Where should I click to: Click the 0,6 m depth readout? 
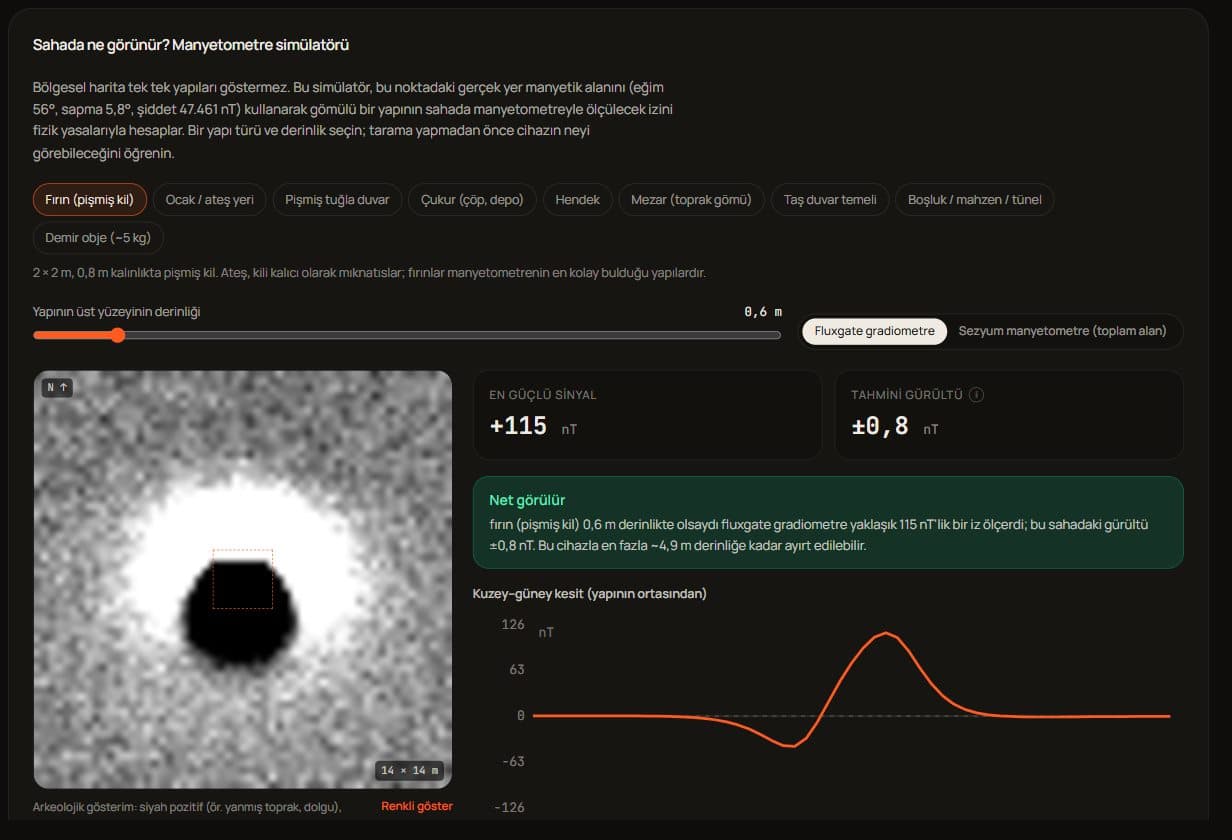(763, 312)
